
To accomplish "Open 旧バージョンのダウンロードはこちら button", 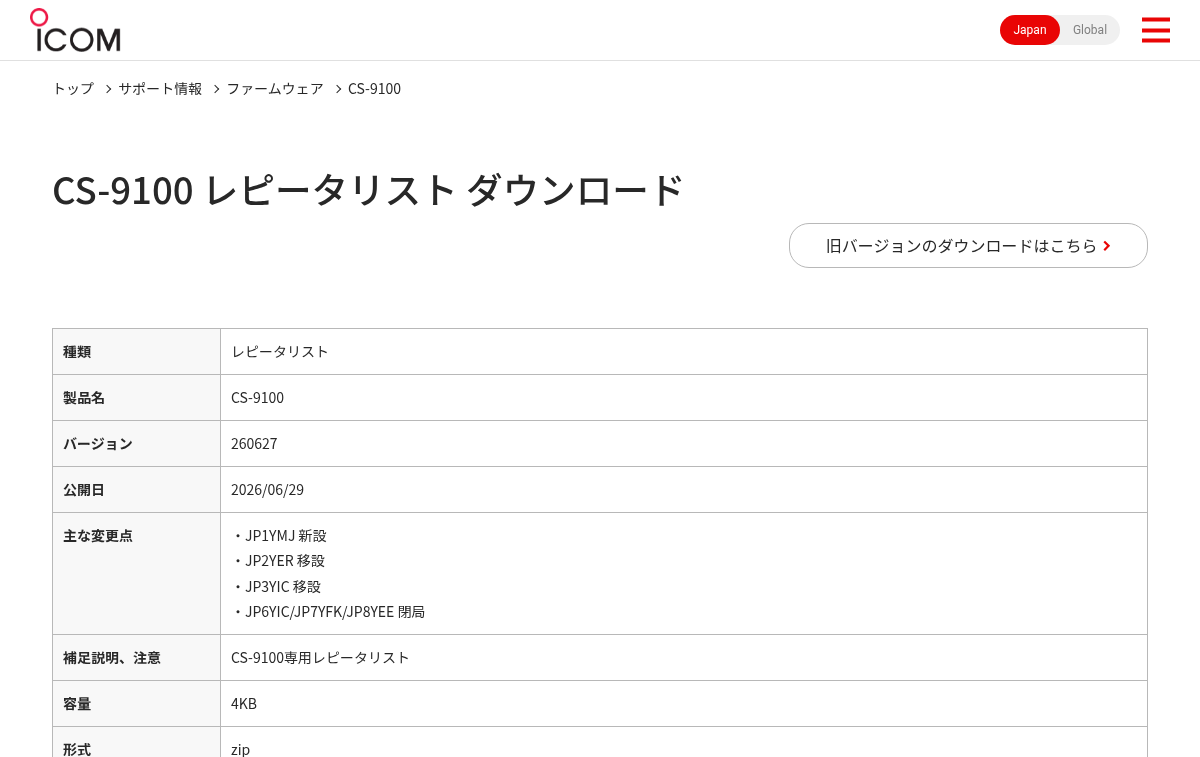I will click(x=968, y=245).
